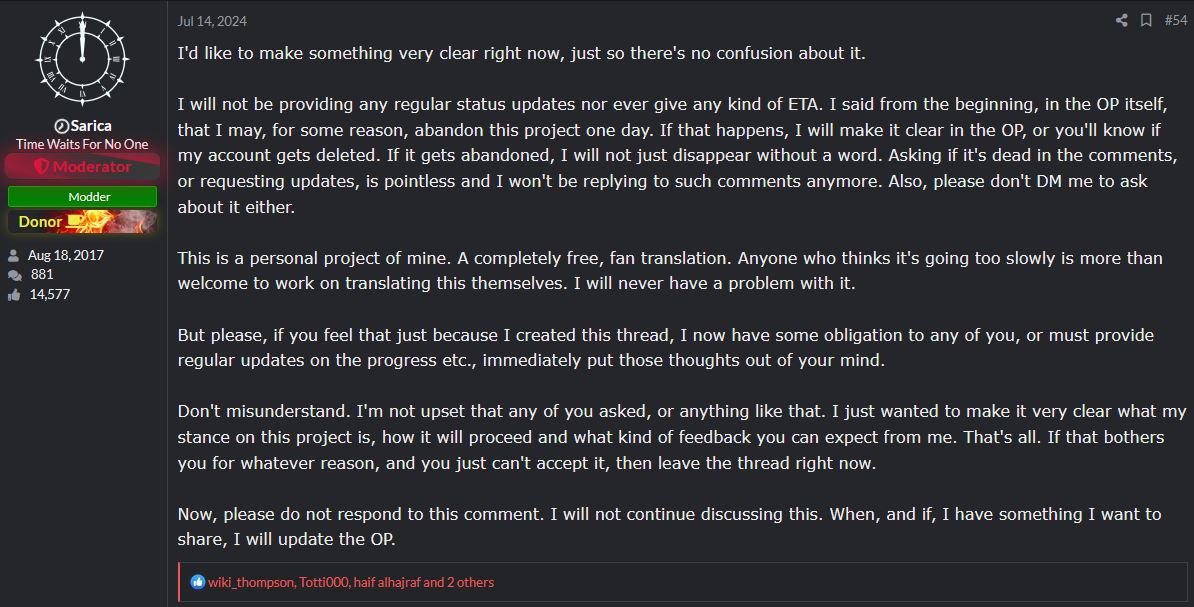Viewport: 1194px width, 607px height.
Task: Expand the '2 others' reactions list
Action: pos(471,583)
